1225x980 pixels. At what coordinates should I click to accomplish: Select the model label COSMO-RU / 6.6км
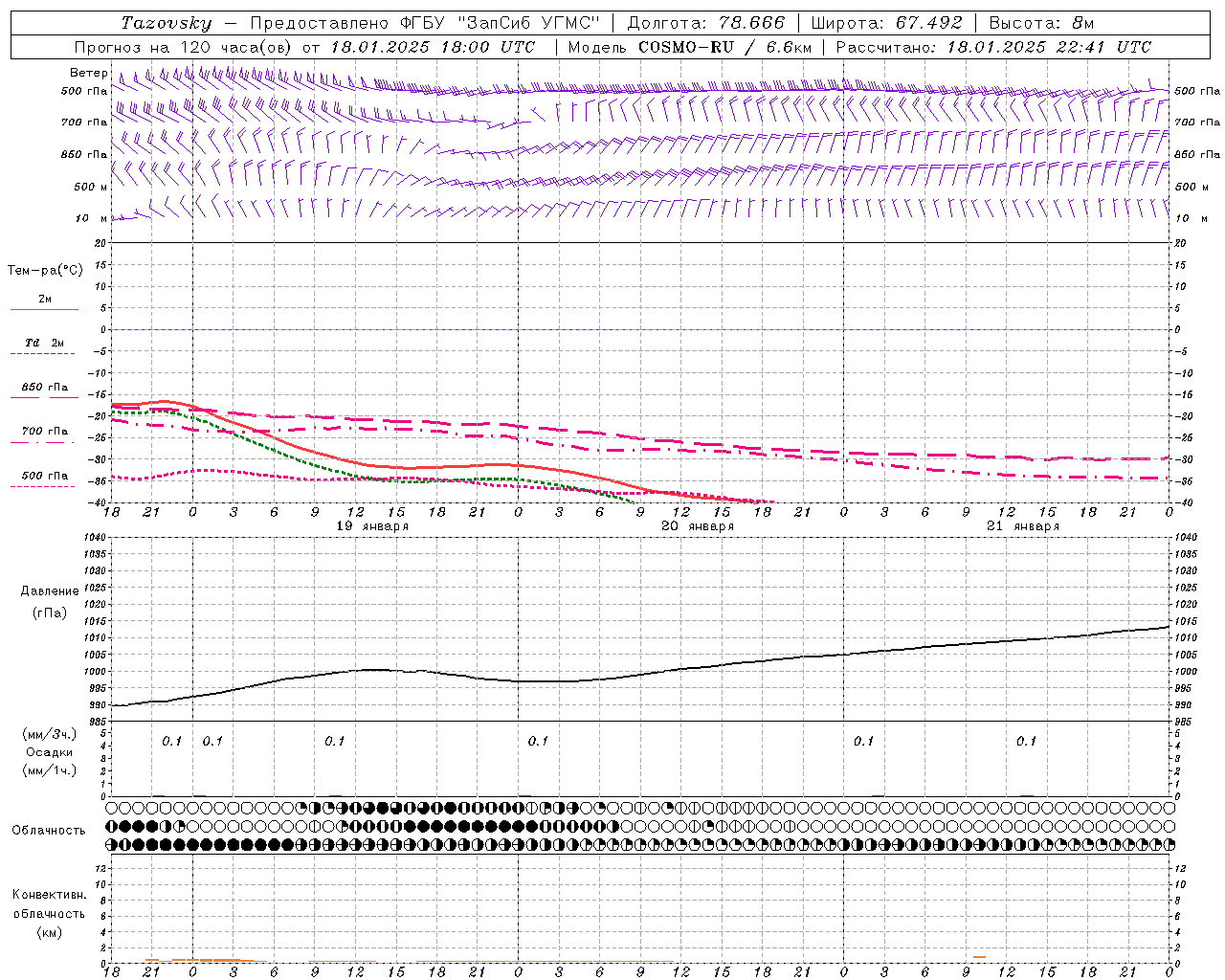[725, 47]
